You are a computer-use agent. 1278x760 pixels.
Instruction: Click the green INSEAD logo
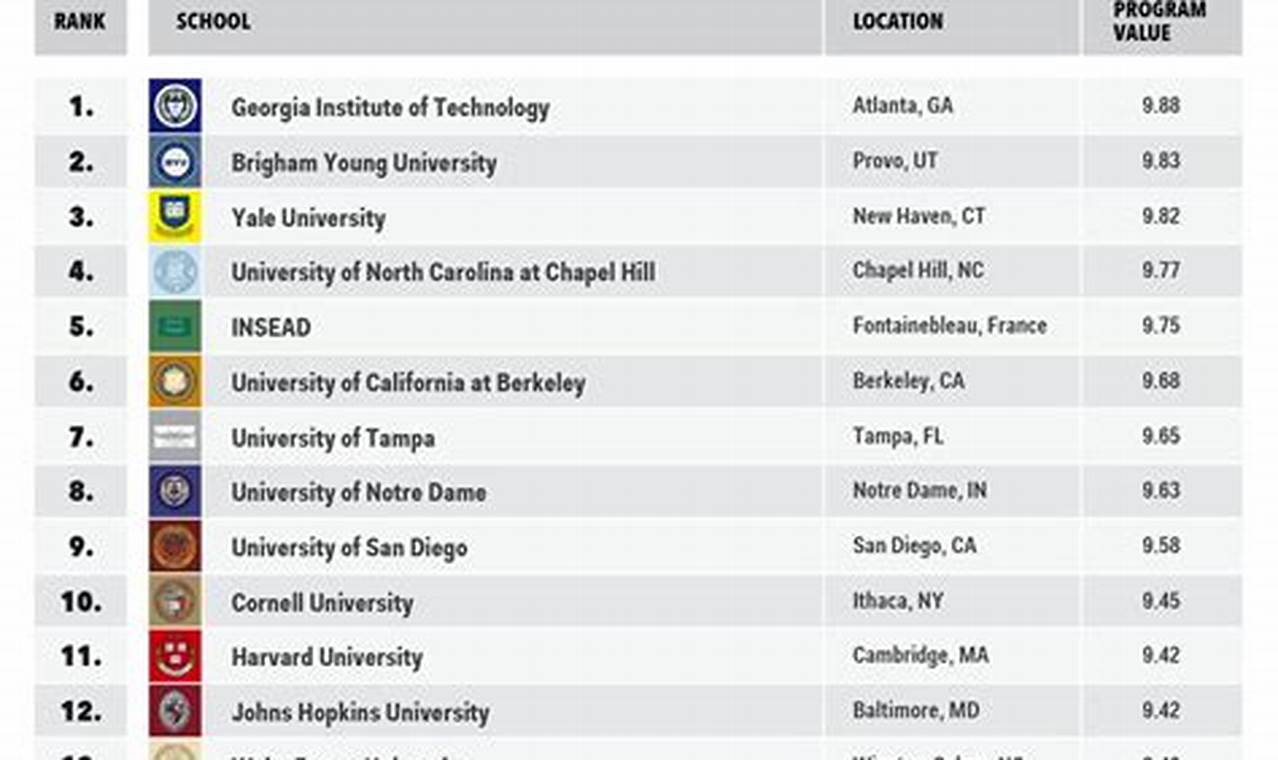175,326
